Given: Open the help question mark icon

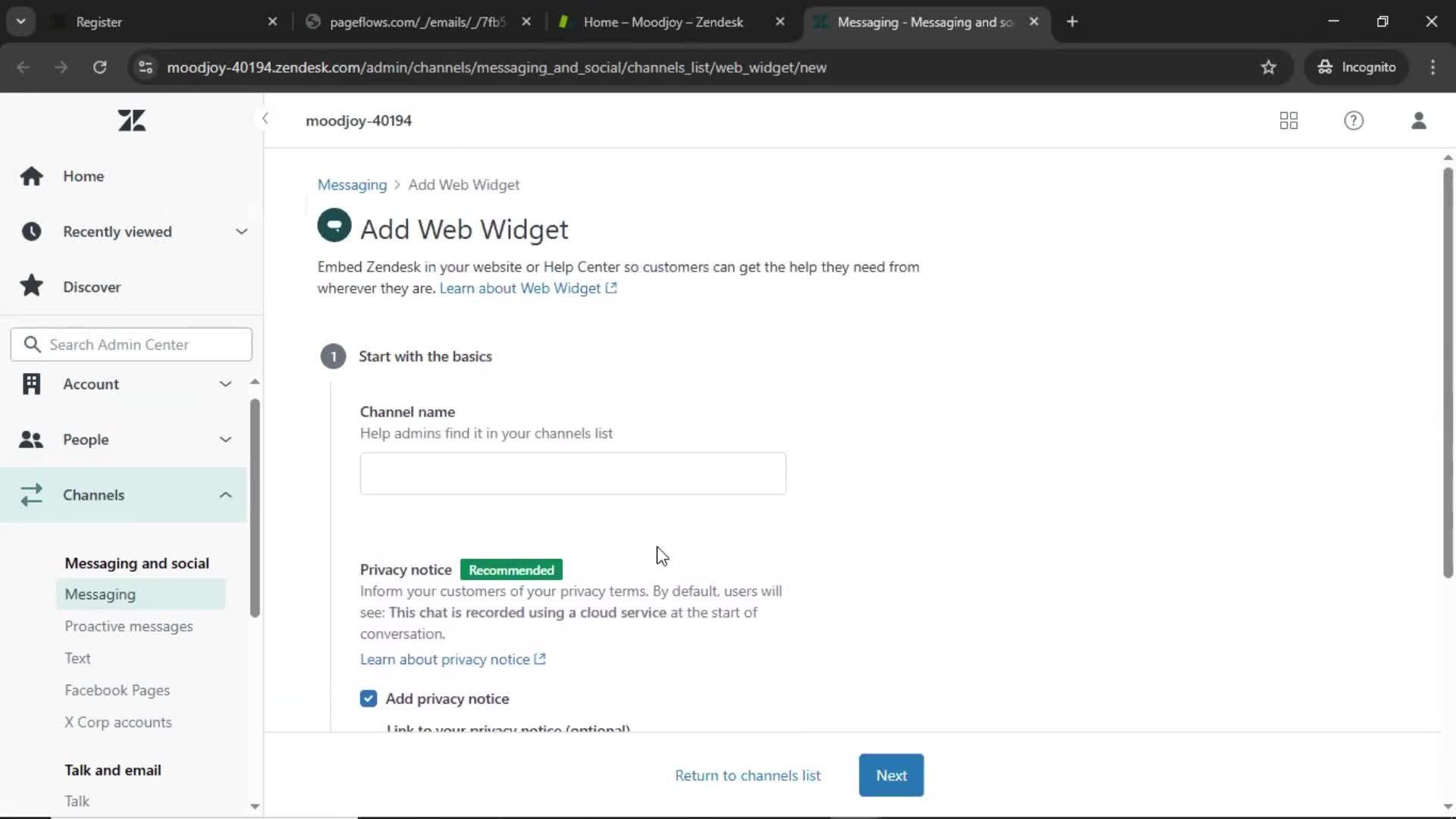Looking at the screenshot, I should click(x=1354, y=121).
